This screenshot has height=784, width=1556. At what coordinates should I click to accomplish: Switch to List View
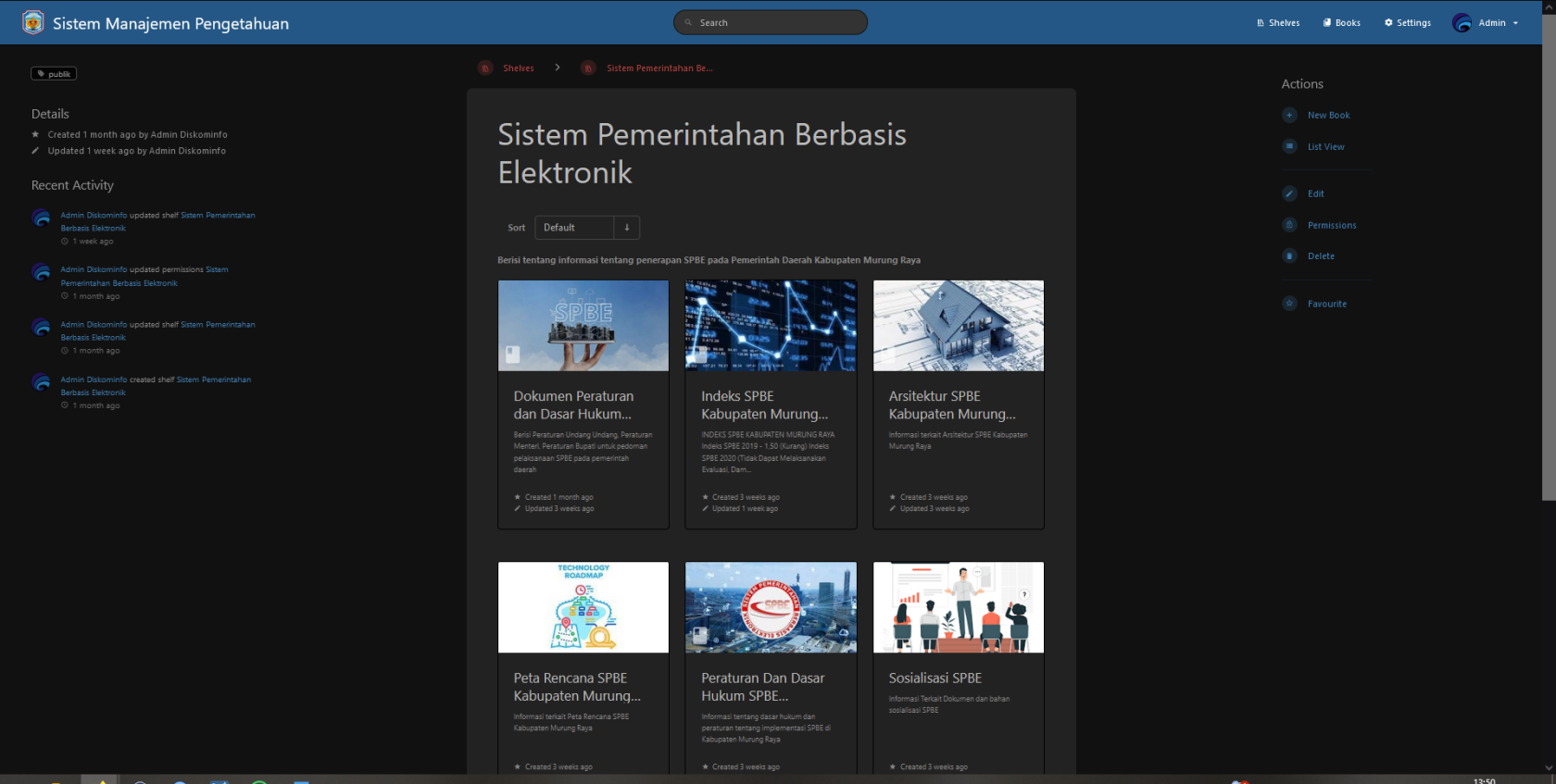[x=1325, y=147]
